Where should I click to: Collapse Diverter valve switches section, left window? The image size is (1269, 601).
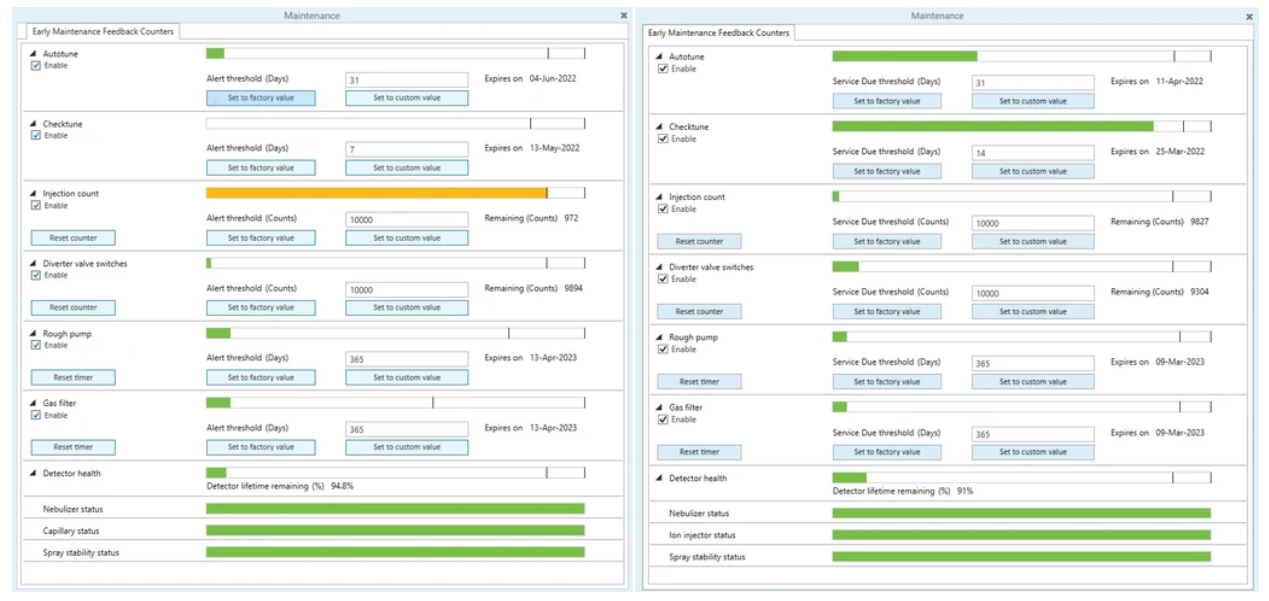point(32,264)
